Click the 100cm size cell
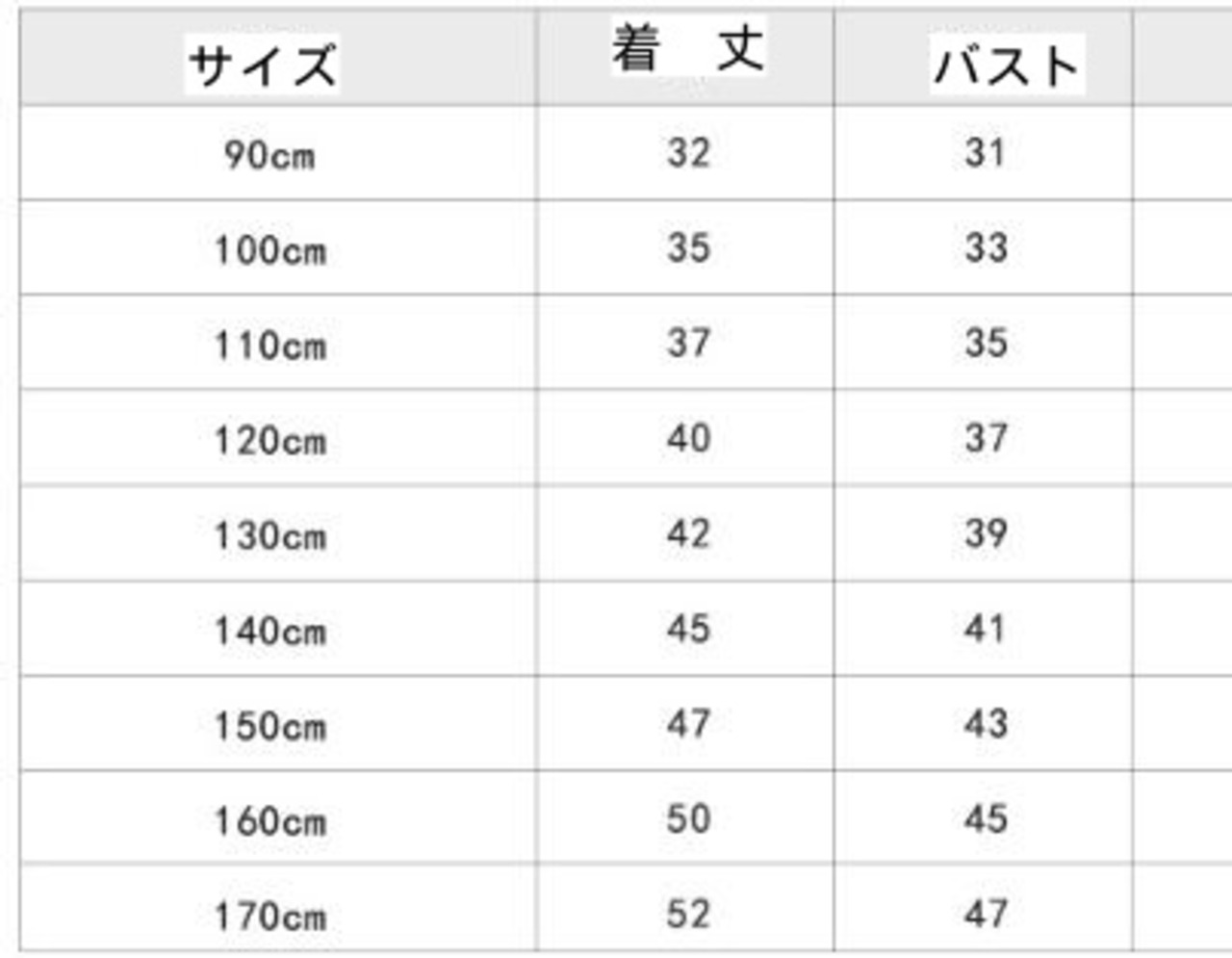Image resolution: width=1232 pixels, height=958 pixels. pos(269,250)
